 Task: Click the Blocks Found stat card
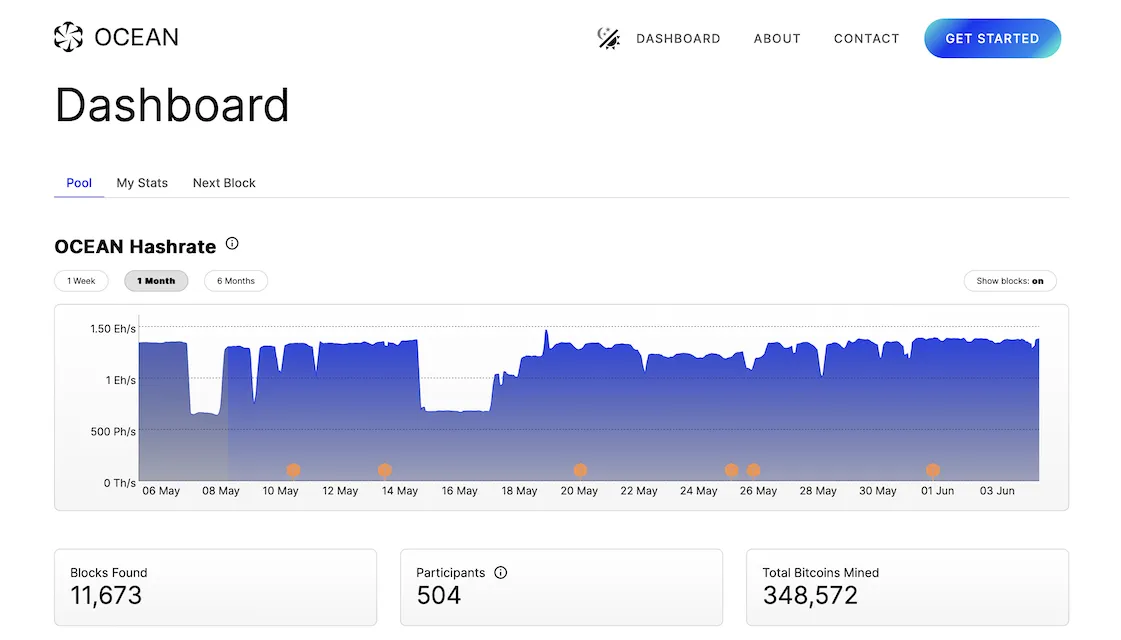click(215, 587)
